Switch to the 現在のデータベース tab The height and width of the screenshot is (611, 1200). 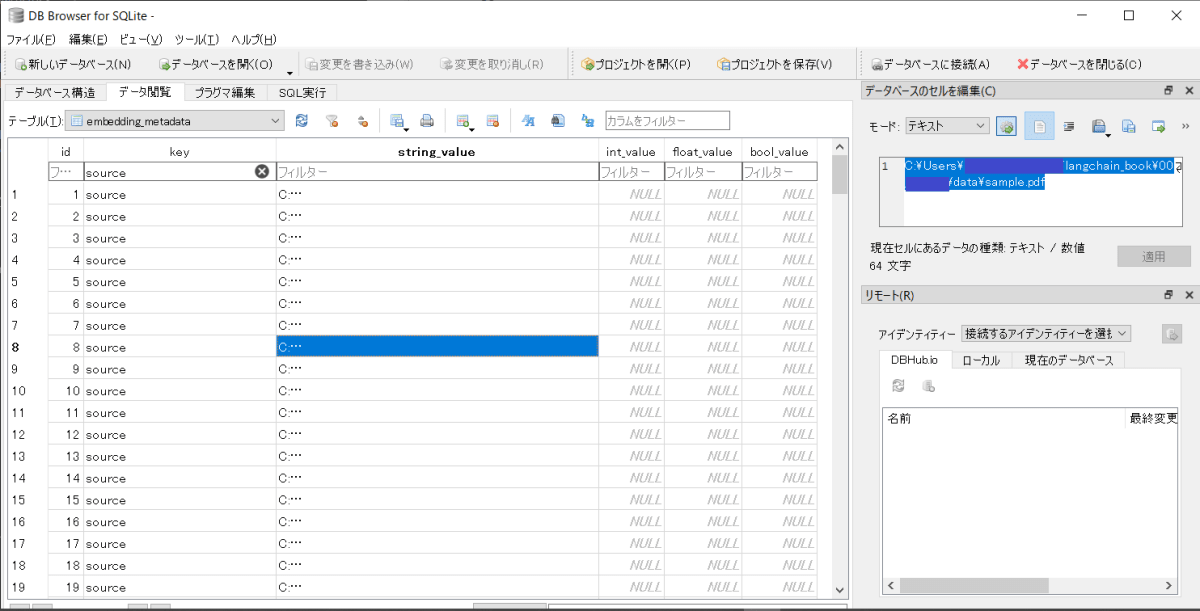1068,360
